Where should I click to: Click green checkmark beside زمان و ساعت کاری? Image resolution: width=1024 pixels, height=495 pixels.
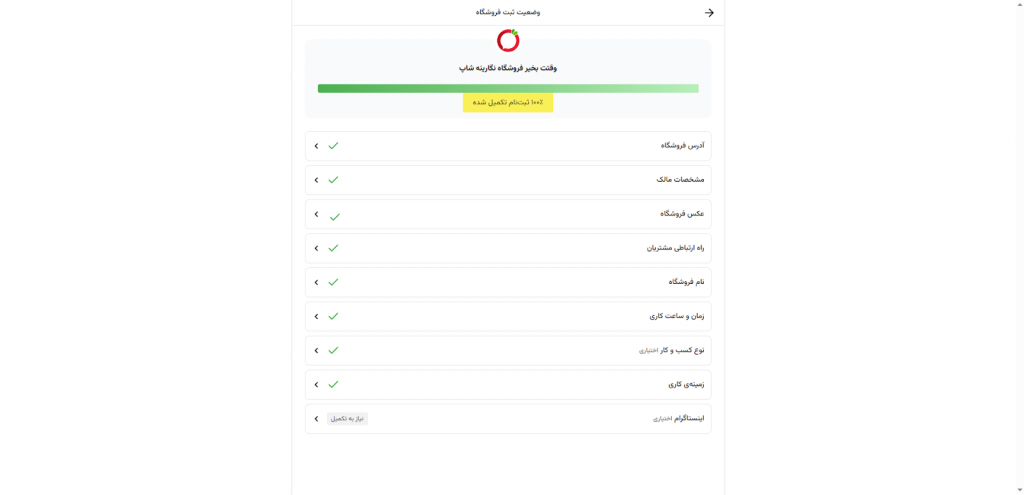[333, 316]
